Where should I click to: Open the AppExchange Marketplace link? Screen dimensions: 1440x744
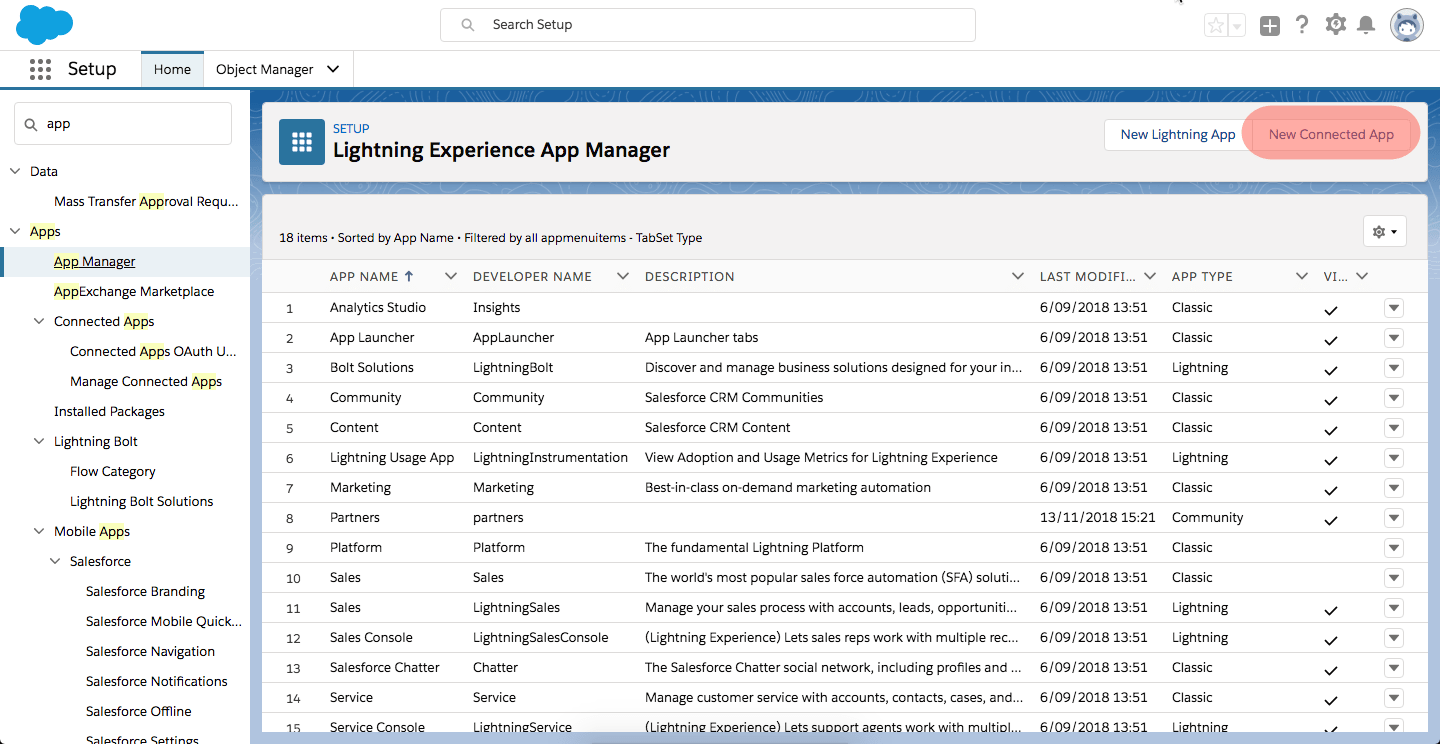pyautogui.click(x=134, y=291)
